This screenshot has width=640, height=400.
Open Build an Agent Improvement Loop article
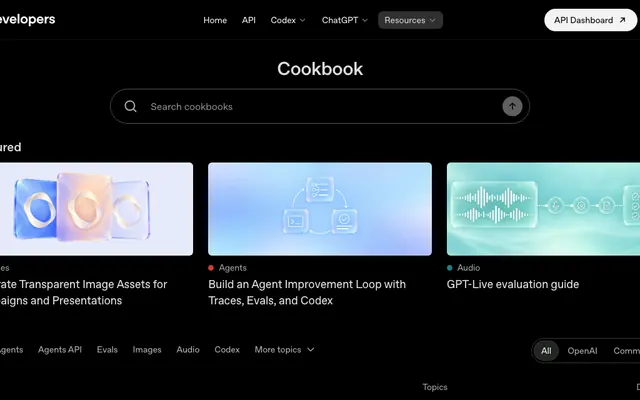307,292
